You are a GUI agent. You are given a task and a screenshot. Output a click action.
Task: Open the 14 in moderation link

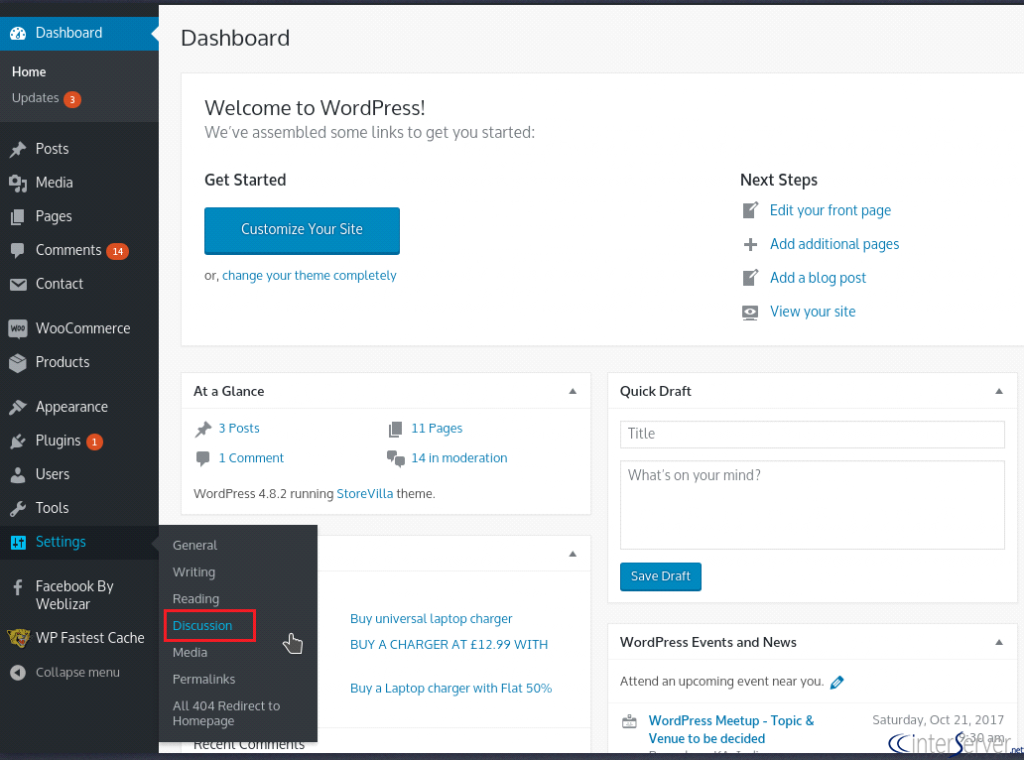point(459,458)
